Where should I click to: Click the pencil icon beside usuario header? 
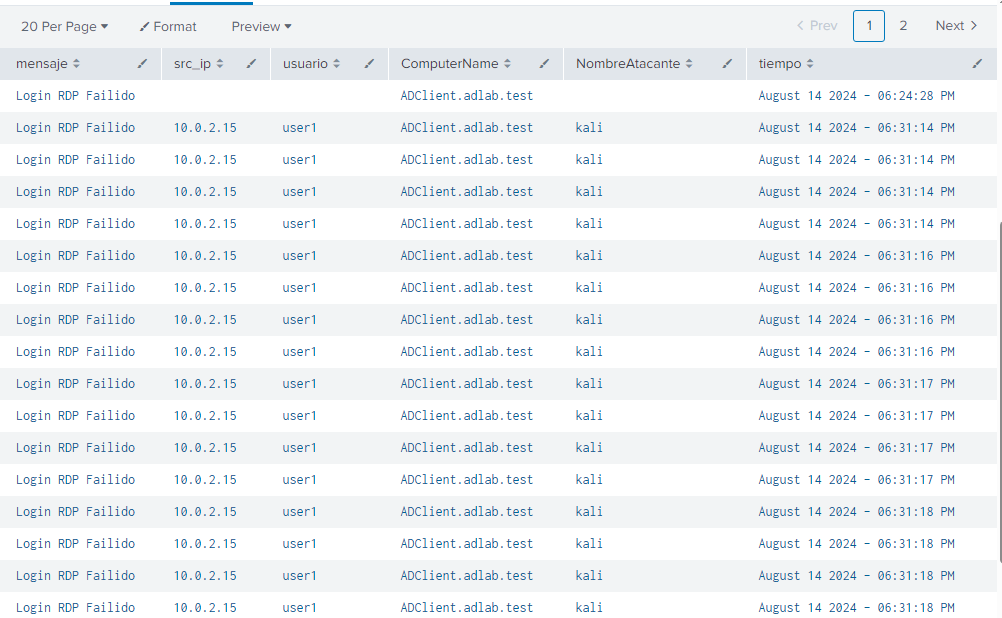369,64
